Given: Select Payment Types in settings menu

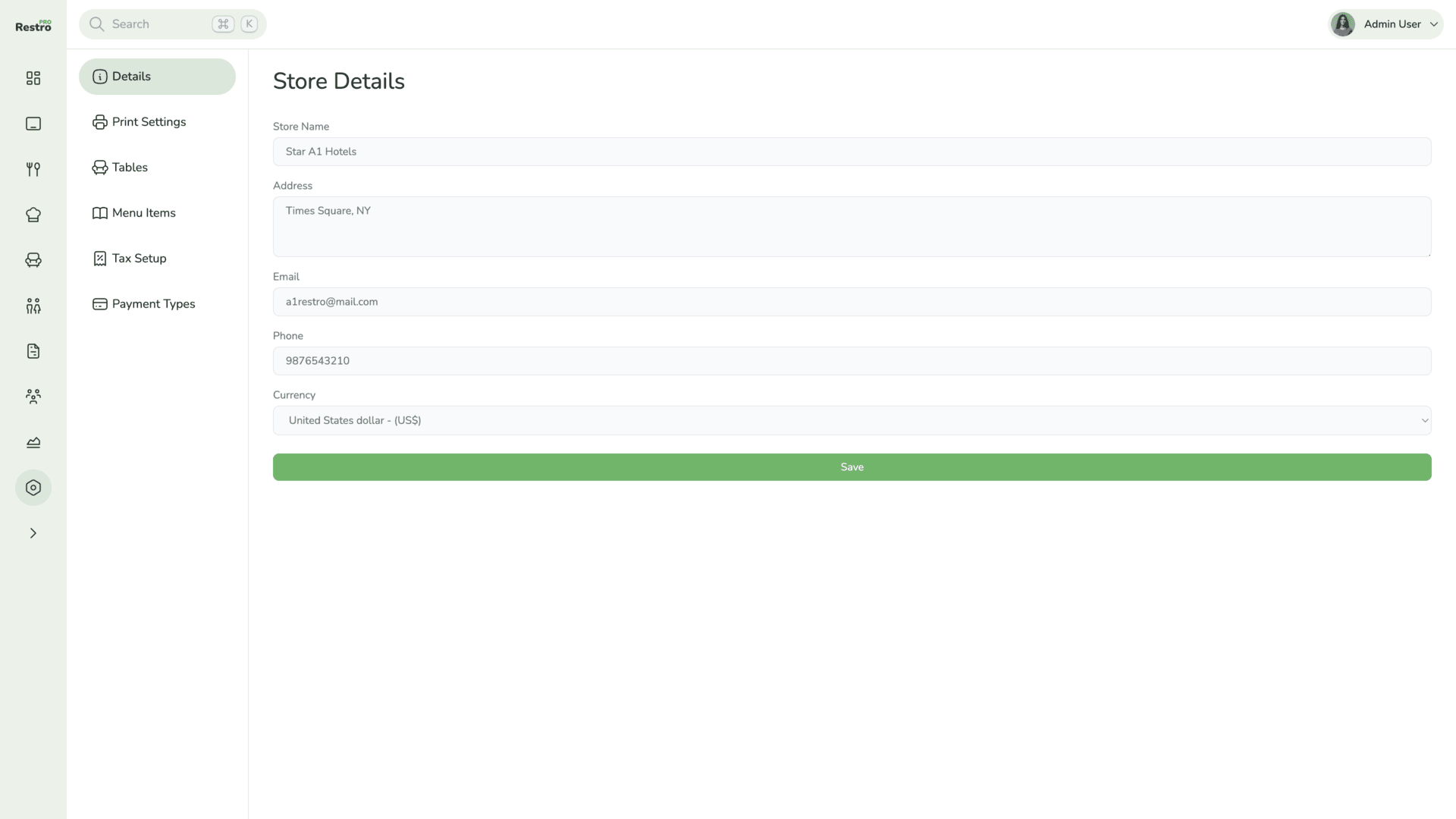Looking at the screenshot, I should 153,304.
